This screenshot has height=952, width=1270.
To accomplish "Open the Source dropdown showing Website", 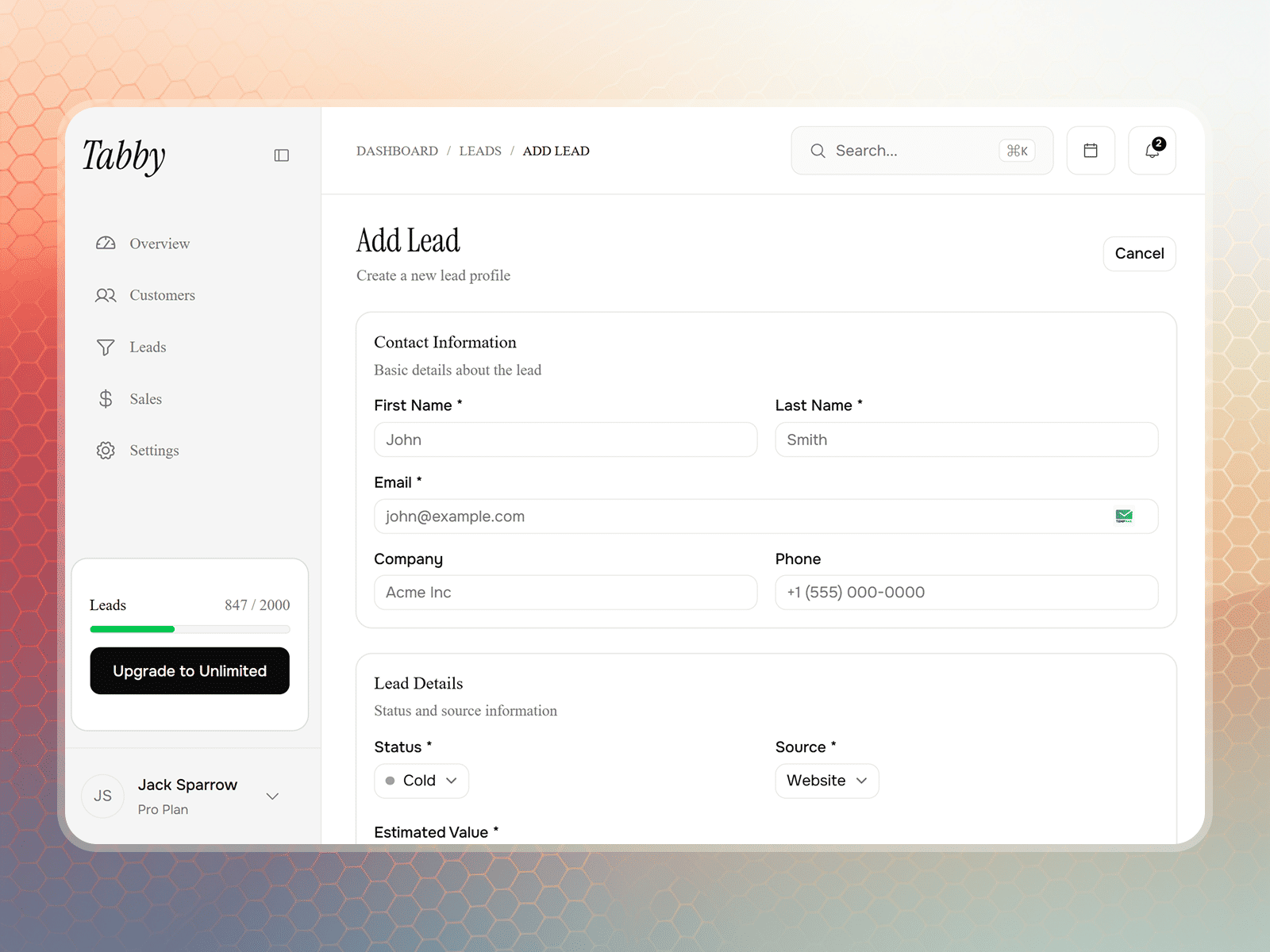I will [x=826, y=781].
